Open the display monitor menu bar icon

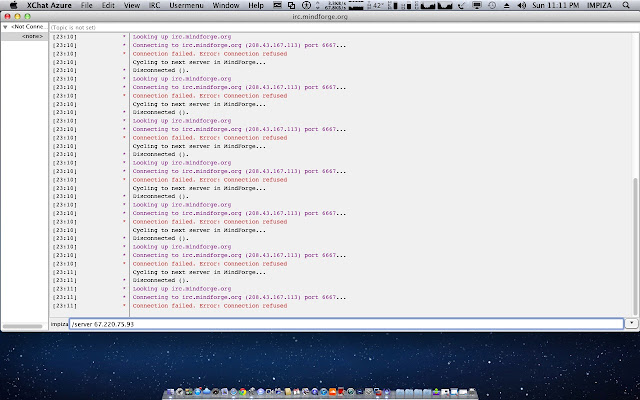point(477,5)
